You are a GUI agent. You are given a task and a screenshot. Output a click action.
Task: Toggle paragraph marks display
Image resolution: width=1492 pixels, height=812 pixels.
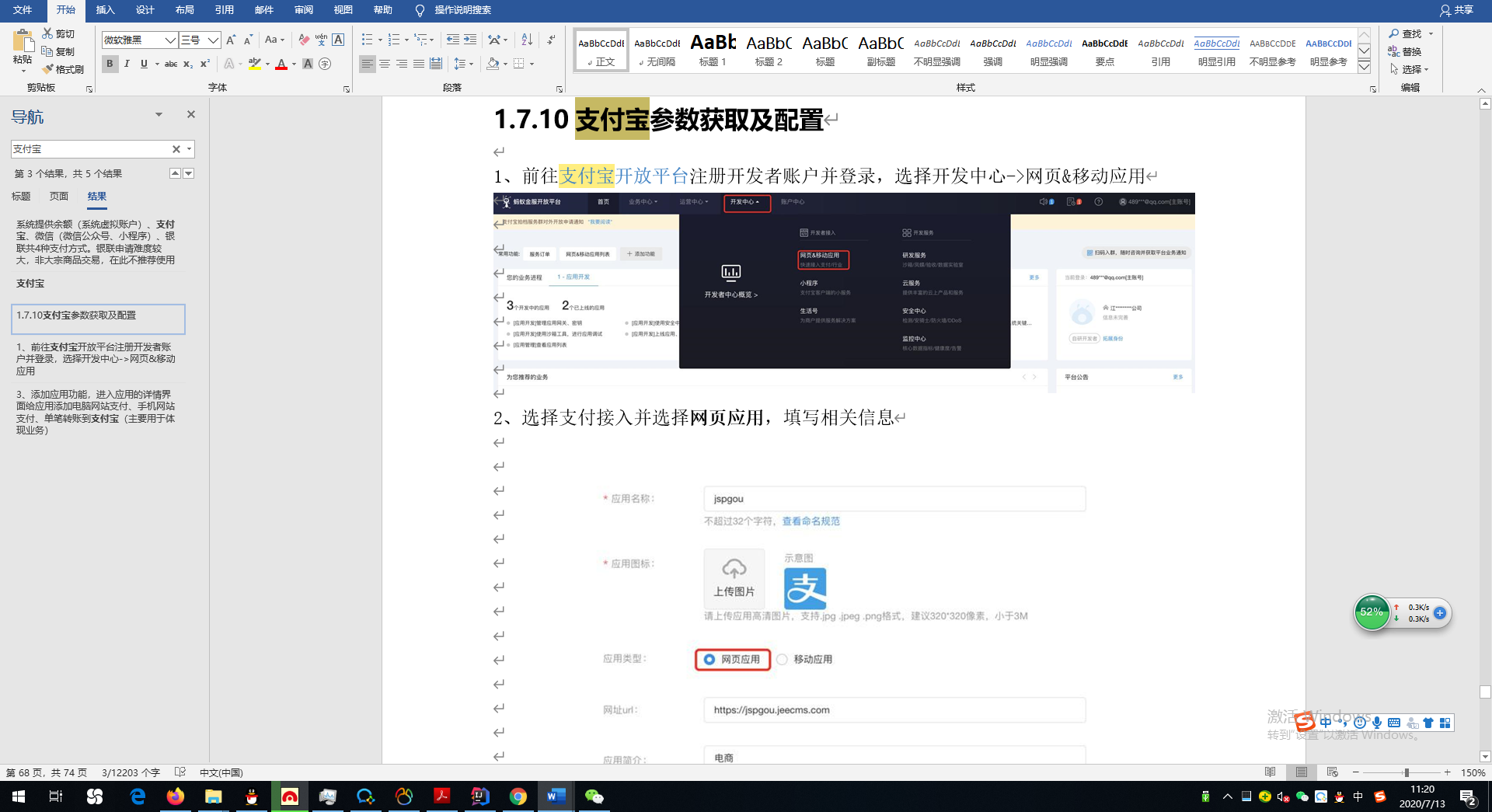tap(551, 40)
